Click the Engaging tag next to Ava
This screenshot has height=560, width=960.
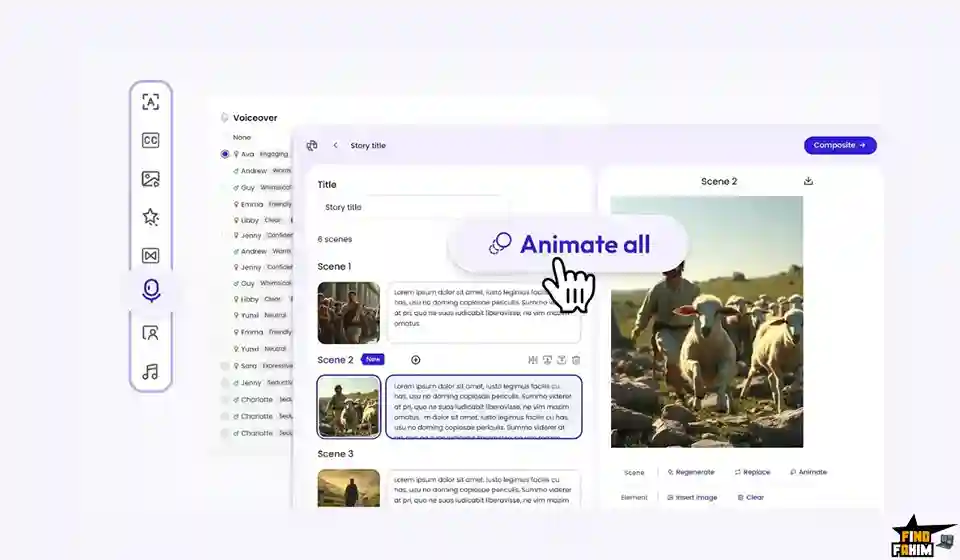(x=274, y=154)
